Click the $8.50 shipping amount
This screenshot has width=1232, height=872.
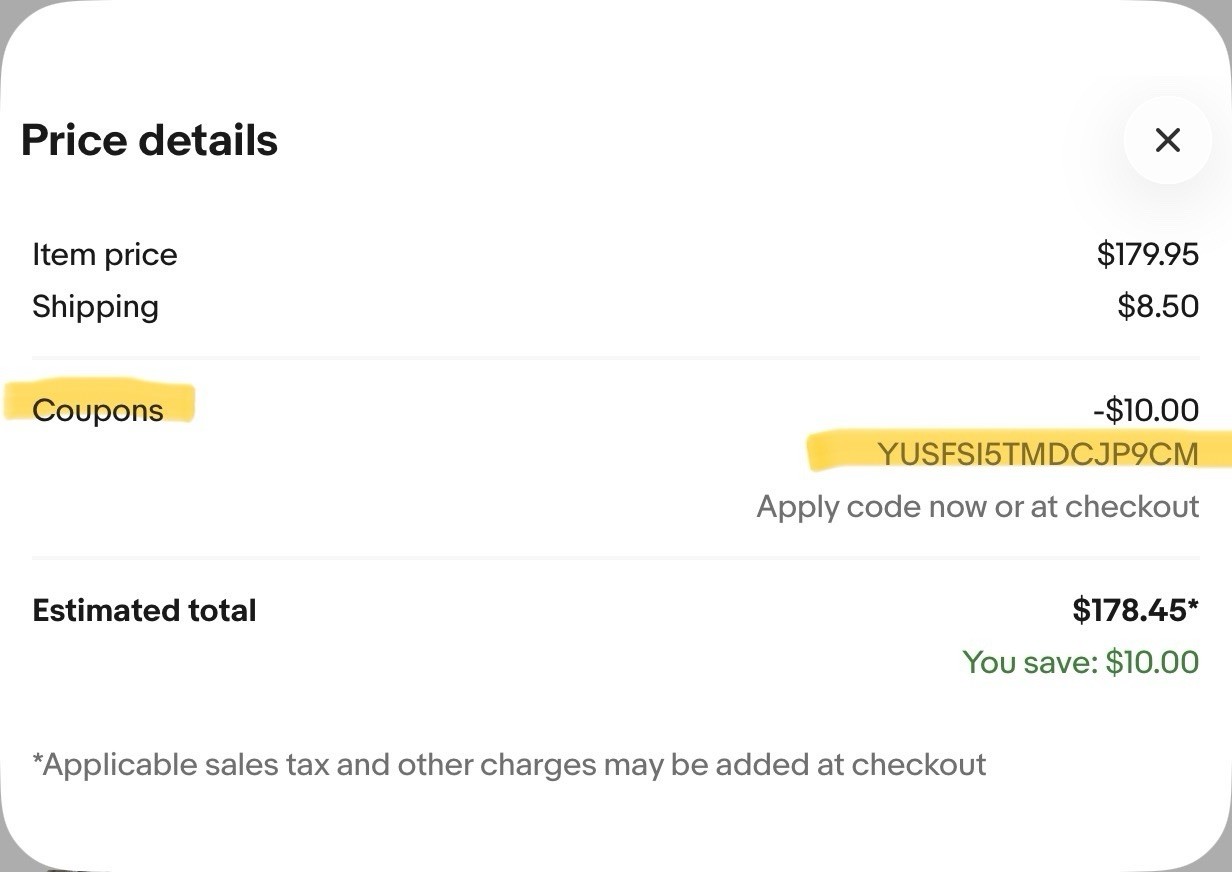pos(1158,306)
